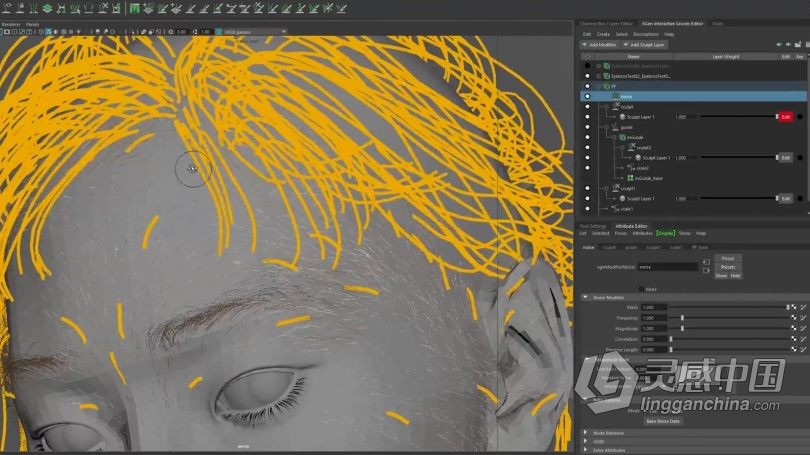Toggle visibility of the scale1 row

click(x=587, y=209)
